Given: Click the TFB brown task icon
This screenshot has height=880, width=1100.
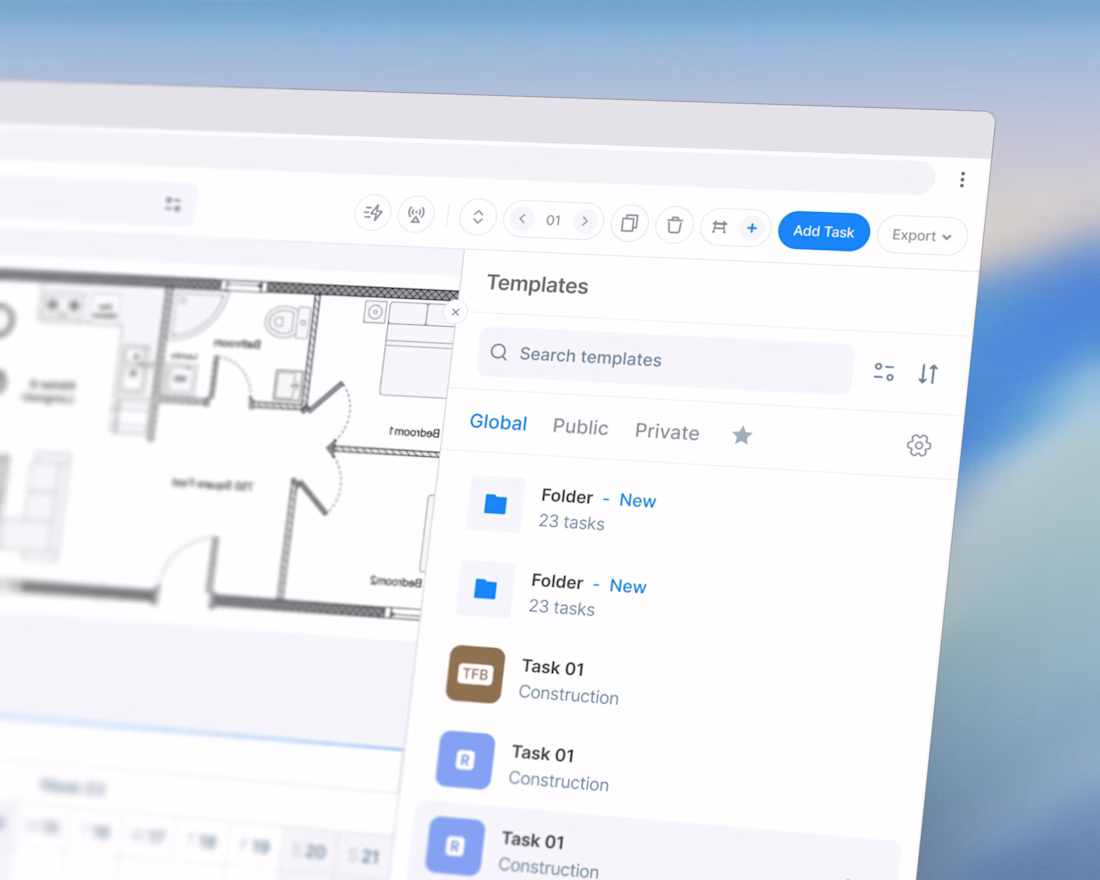Looking at the screenshot, I should pos(475,674).
